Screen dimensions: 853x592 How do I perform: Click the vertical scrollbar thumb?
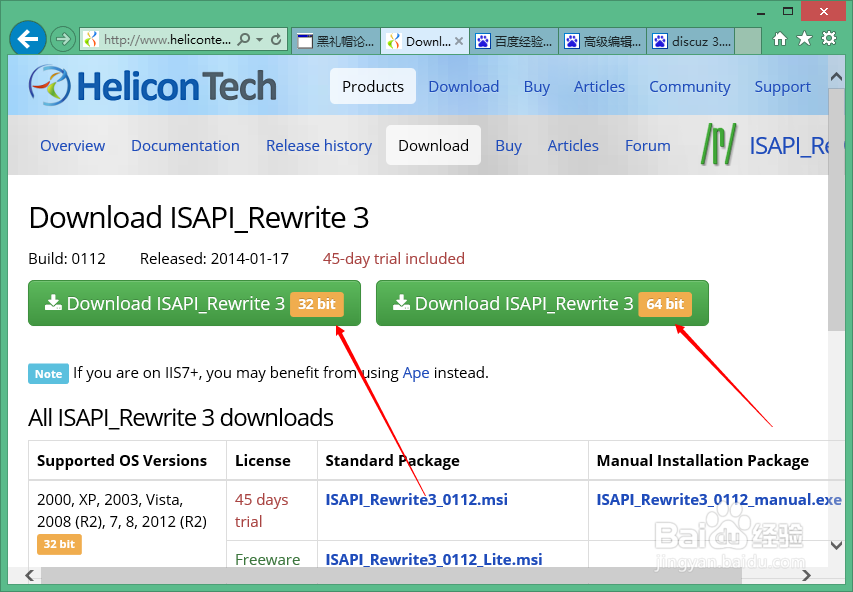click(836, 209)
